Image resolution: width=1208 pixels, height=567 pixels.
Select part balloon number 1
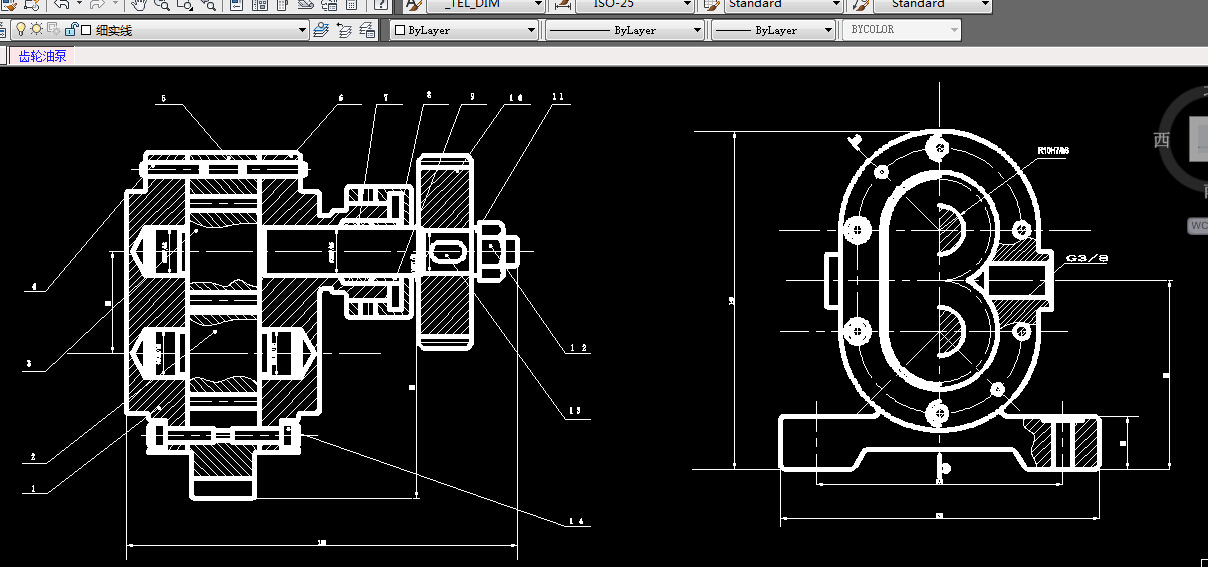[x=33, y=489]
